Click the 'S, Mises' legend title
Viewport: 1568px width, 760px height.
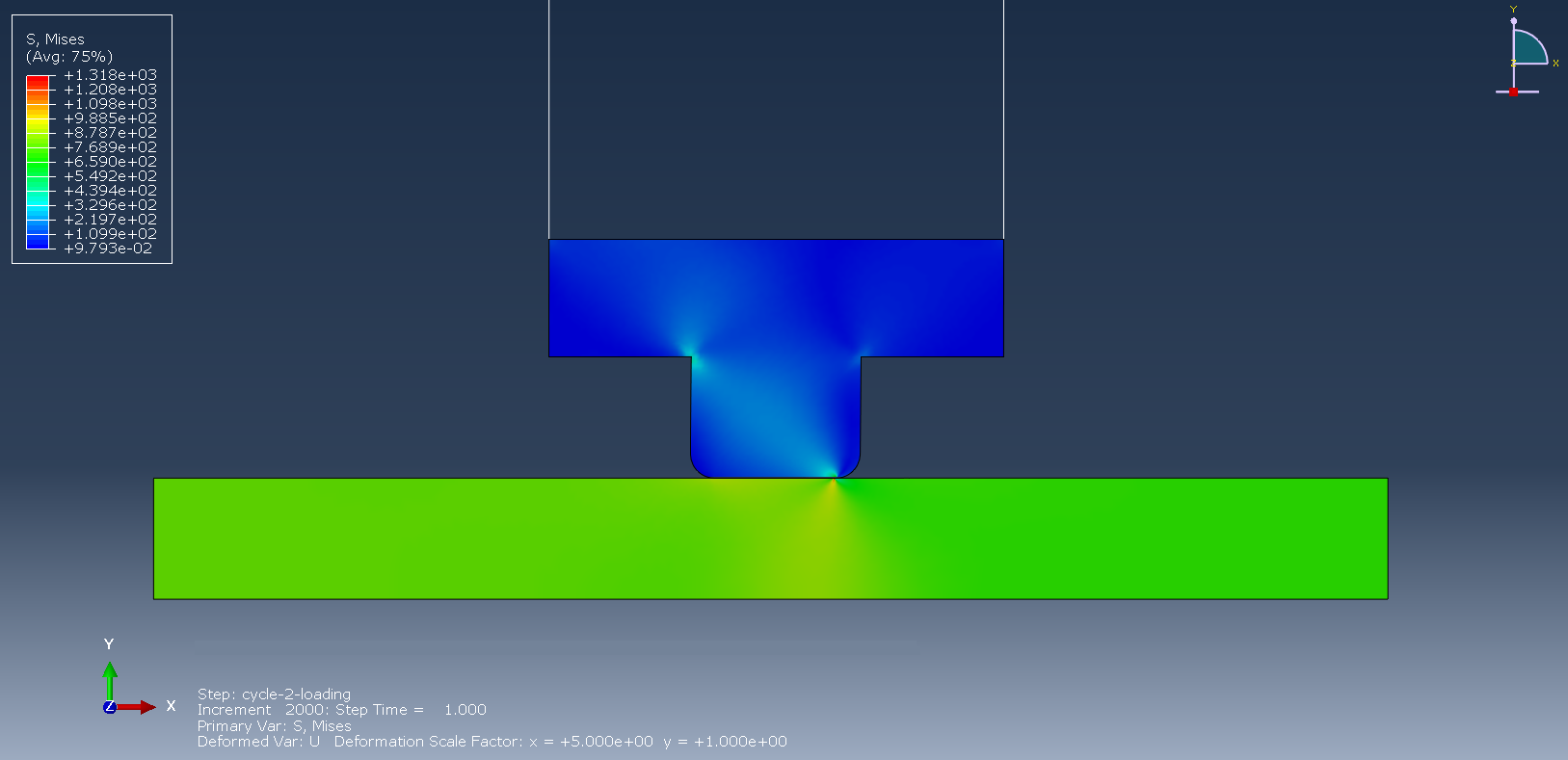click(x=55, y=39)
